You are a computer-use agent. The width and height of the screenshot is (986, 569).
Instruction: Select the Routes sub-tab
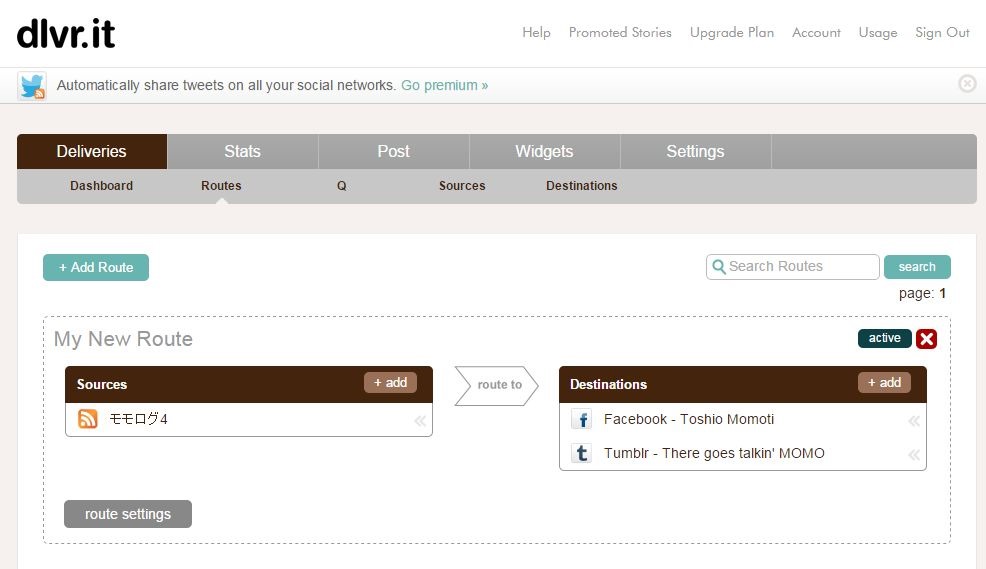[221, 186]
